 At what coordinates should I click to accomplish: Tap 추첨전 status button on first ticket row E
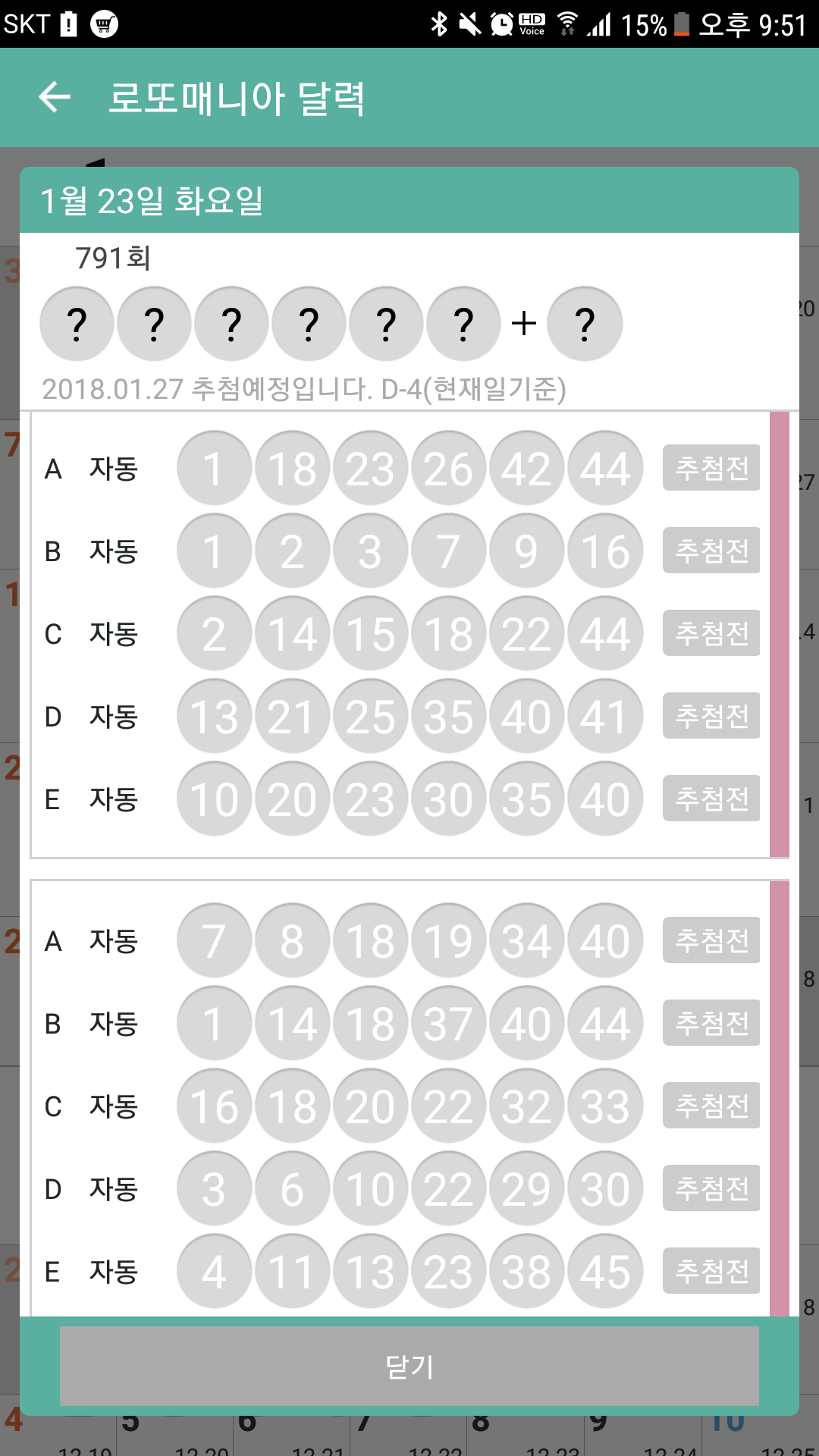point(711,799)
